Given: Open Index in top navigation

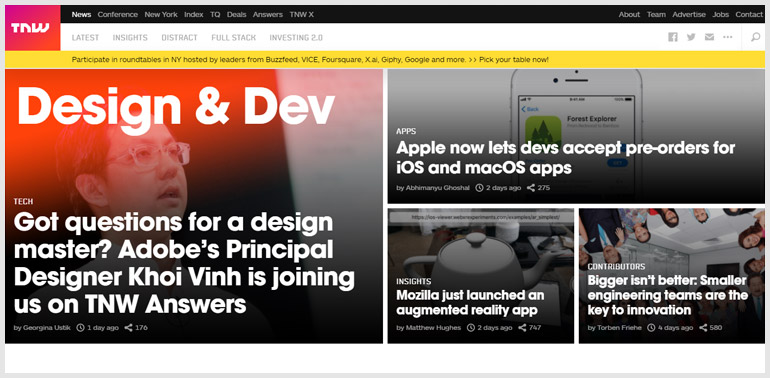Looking at the screenshot, I should coord(193,14).
